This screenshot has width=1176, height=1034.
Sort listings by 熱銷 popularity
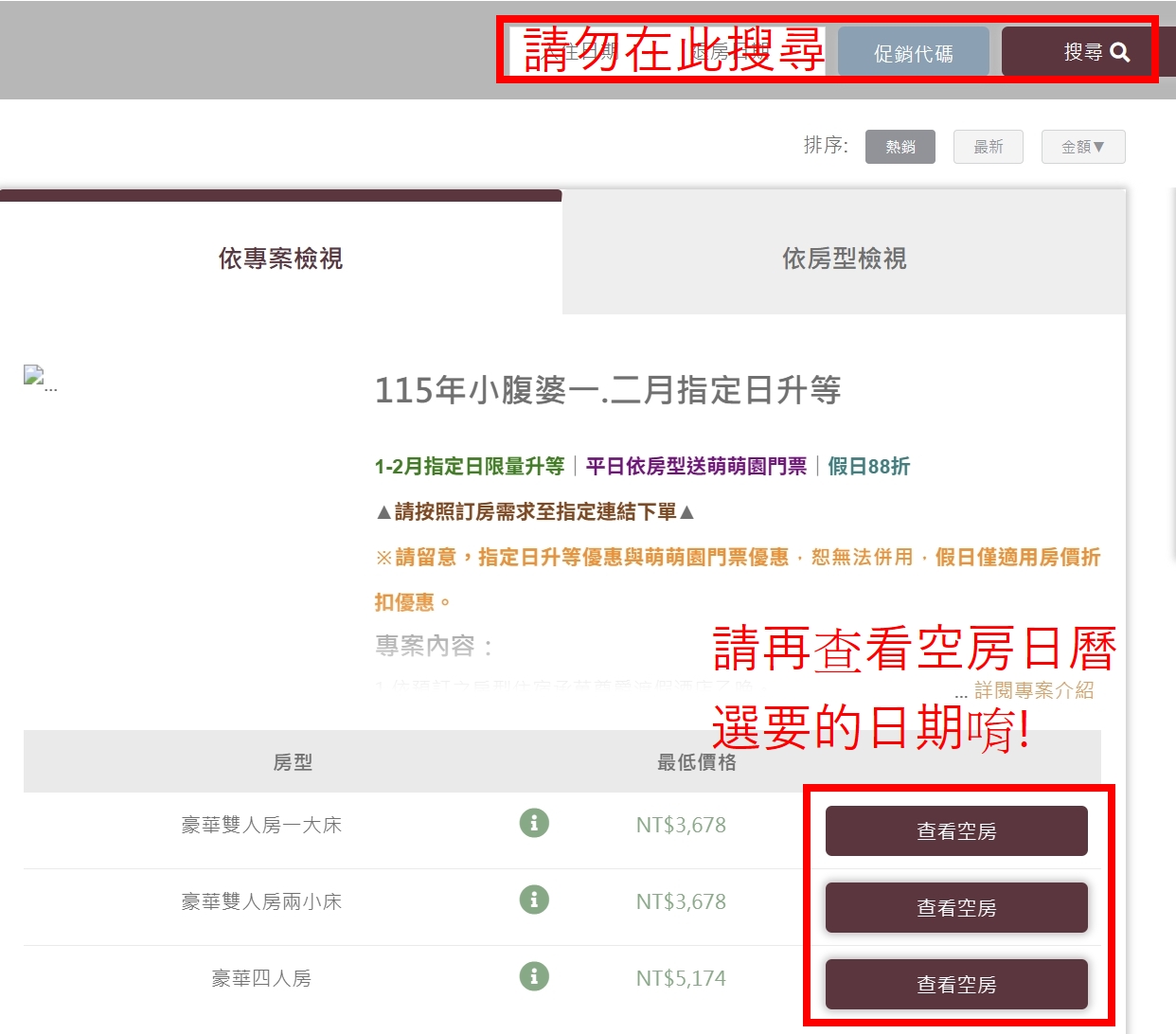click(900, 147)
